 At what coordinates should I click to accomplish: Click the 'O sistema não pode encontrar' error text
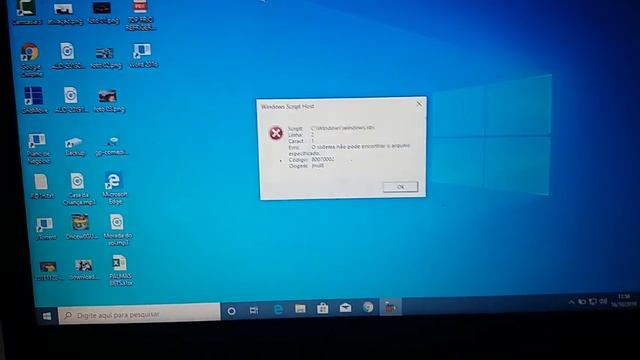pyautogui.click(x=349, y=149)
